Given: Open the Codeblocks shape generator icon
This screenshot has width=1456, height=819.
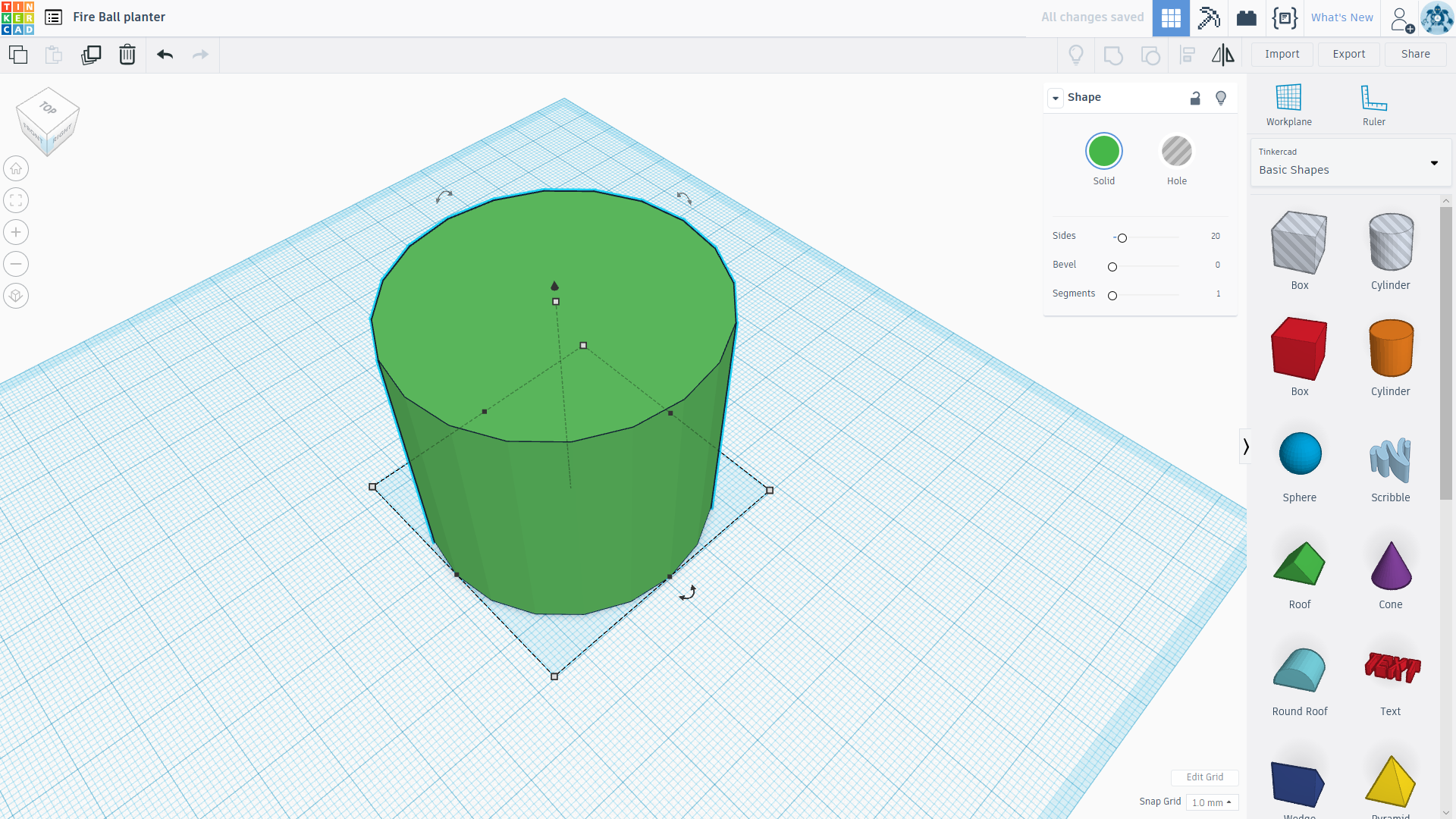Looking at the screenshot, I should (1285, 18).
